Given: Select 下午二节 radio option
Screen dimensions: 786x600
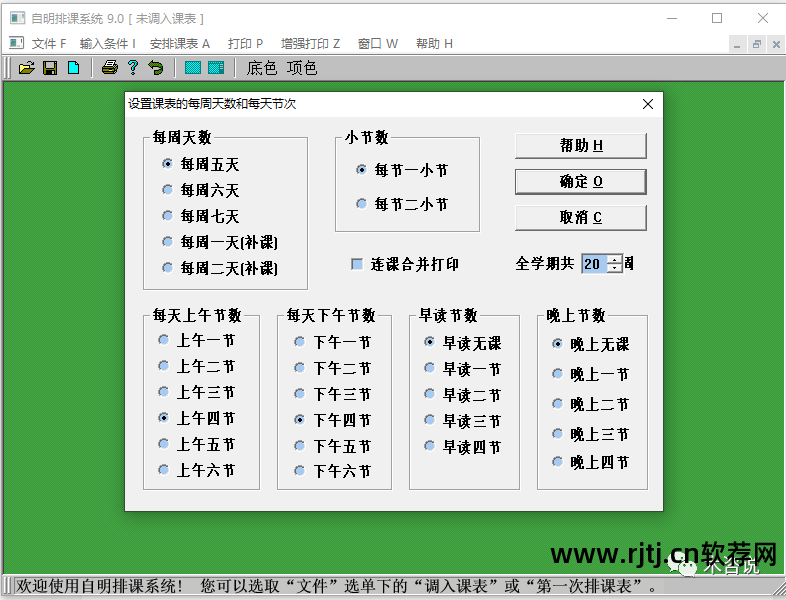Looking at the screenshot, I should point(333,368).
